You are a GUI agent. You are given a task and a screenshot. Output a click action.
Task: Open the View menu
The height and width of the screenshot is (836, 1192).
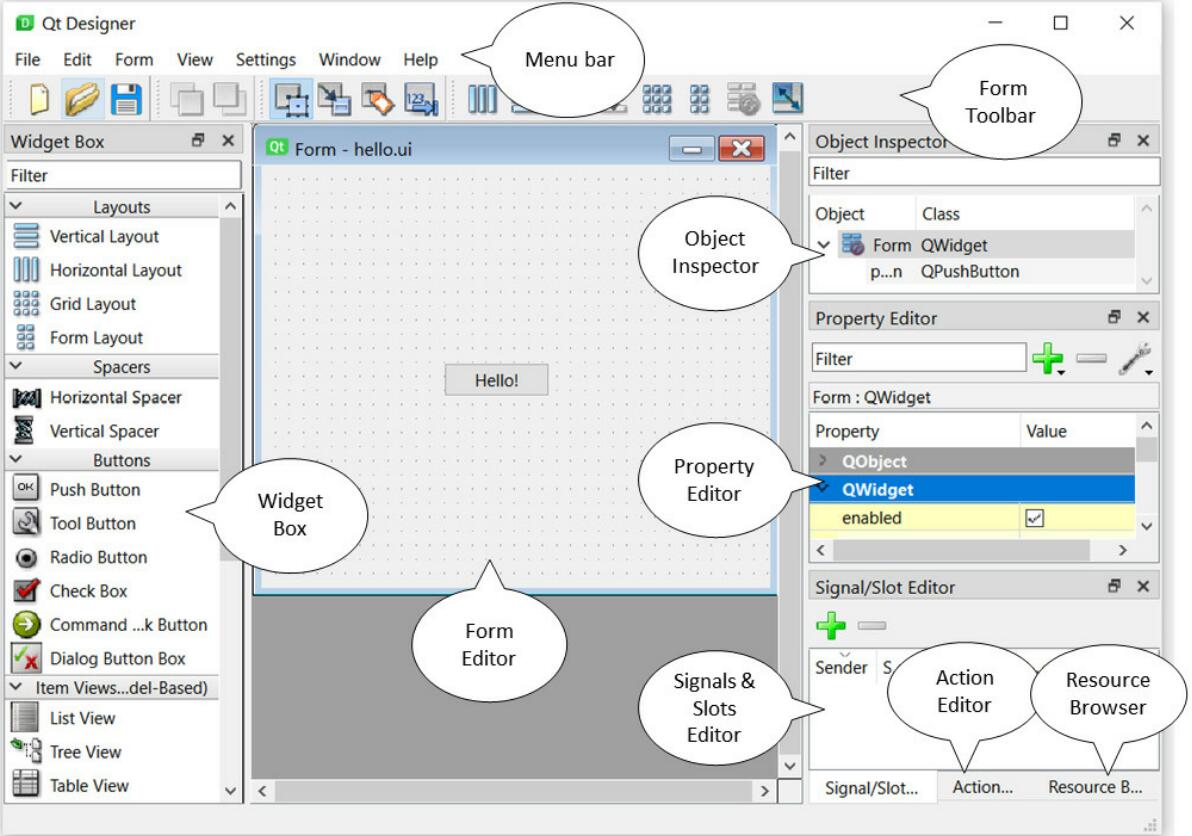pos(195,59)
